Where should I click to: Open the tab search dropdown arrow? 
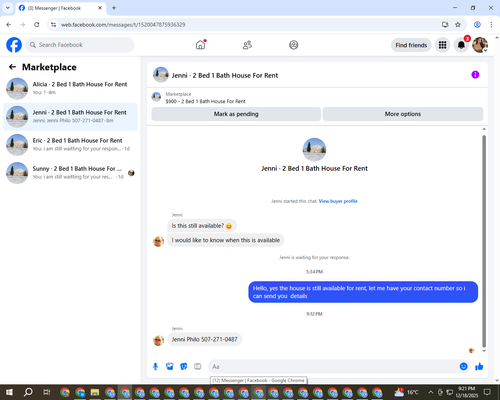coord(8,8)
